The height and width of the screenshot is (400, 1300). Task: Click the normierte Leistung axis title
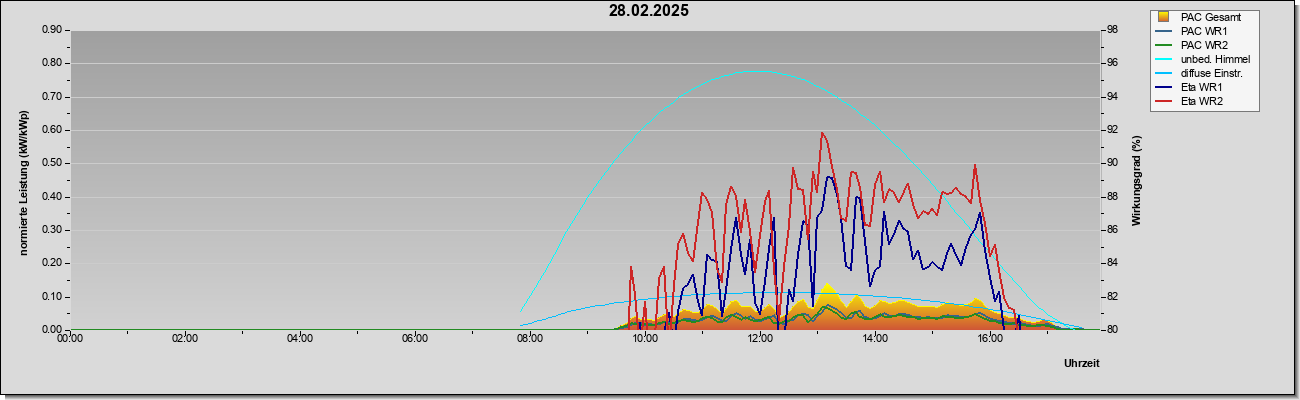24,180
